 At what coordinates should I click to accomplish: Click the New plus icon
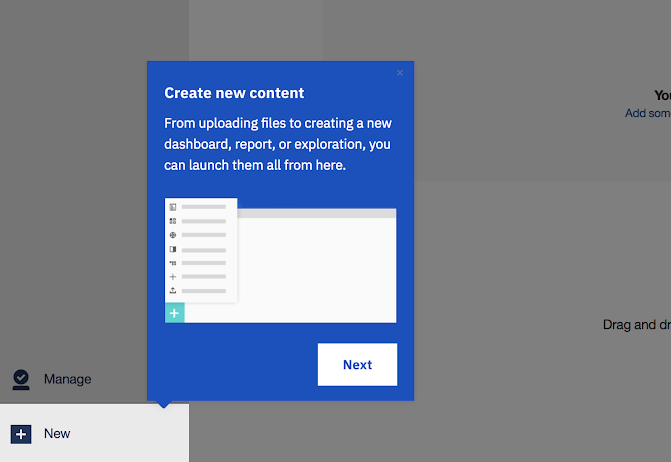coord(21,434)
